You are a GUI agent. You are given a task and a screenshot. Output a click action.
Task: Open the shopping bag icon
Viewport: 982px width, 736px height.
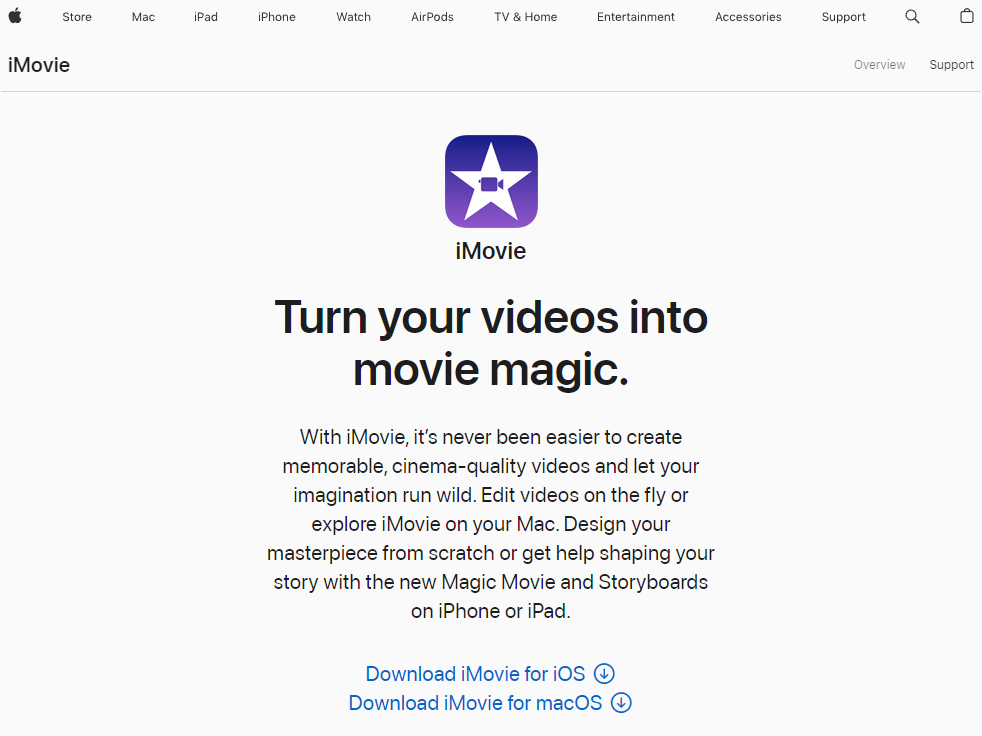pyautogui.click(x=966, y=16)
